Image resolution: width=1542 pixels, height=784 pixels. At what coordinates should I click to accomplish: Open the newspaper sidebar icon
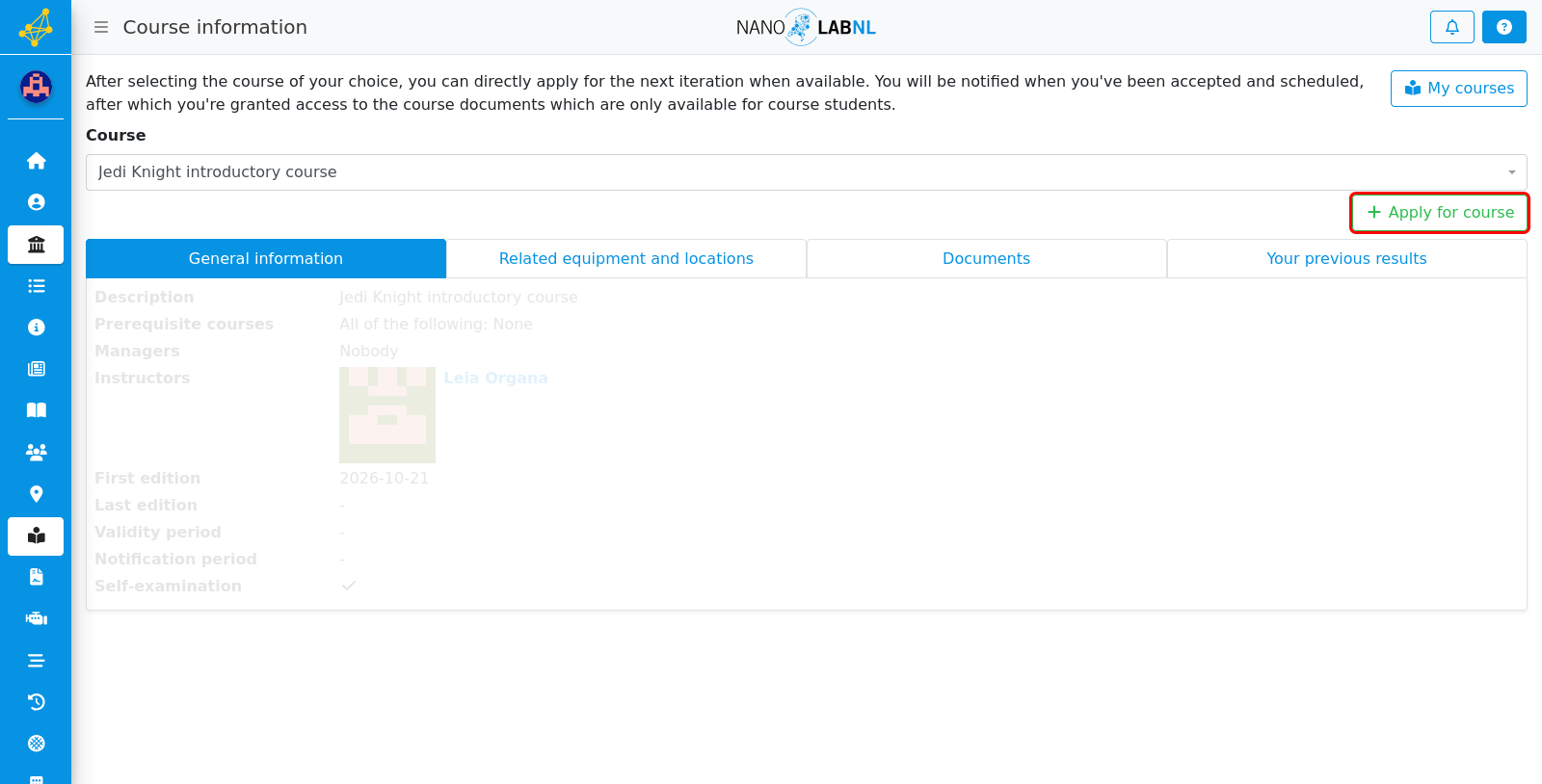[x=36, y=369]
